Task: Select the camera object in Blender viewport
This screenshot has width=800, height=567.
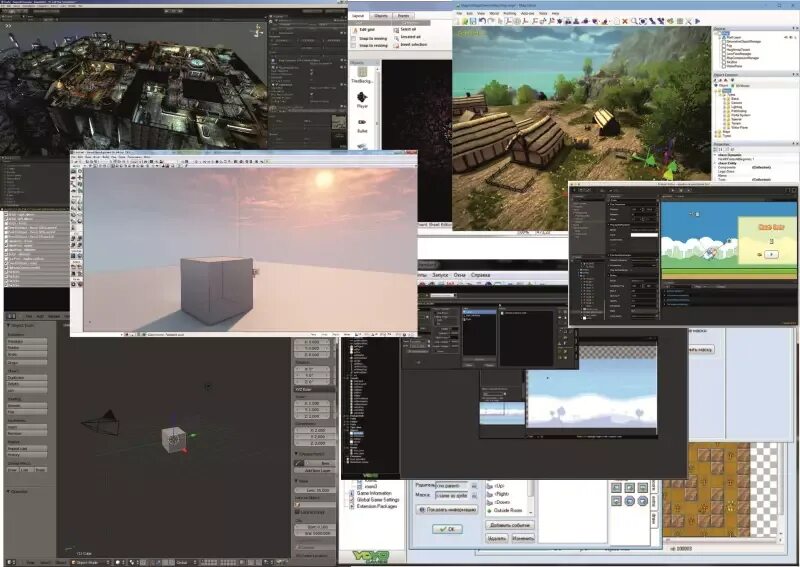Action: click(x=102, y=423)
